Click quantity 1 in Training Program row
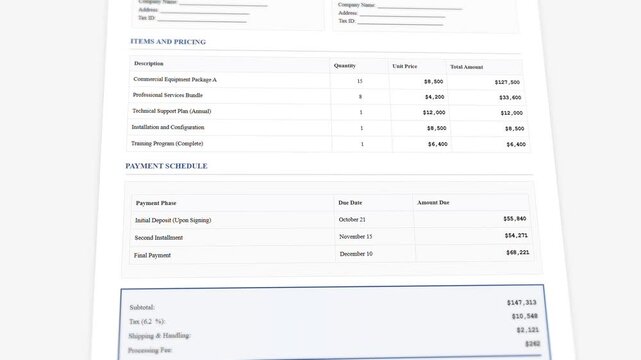The width and height of the screenshot is (641, 360). pos(362,144)
